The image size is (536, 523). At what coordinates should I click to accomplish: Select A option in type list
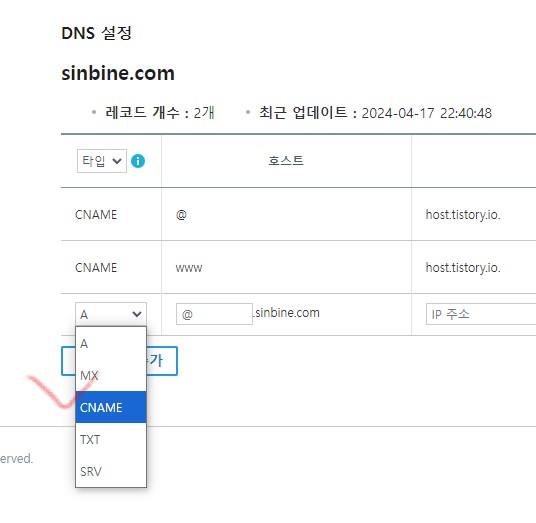click(x=111, y=343)
